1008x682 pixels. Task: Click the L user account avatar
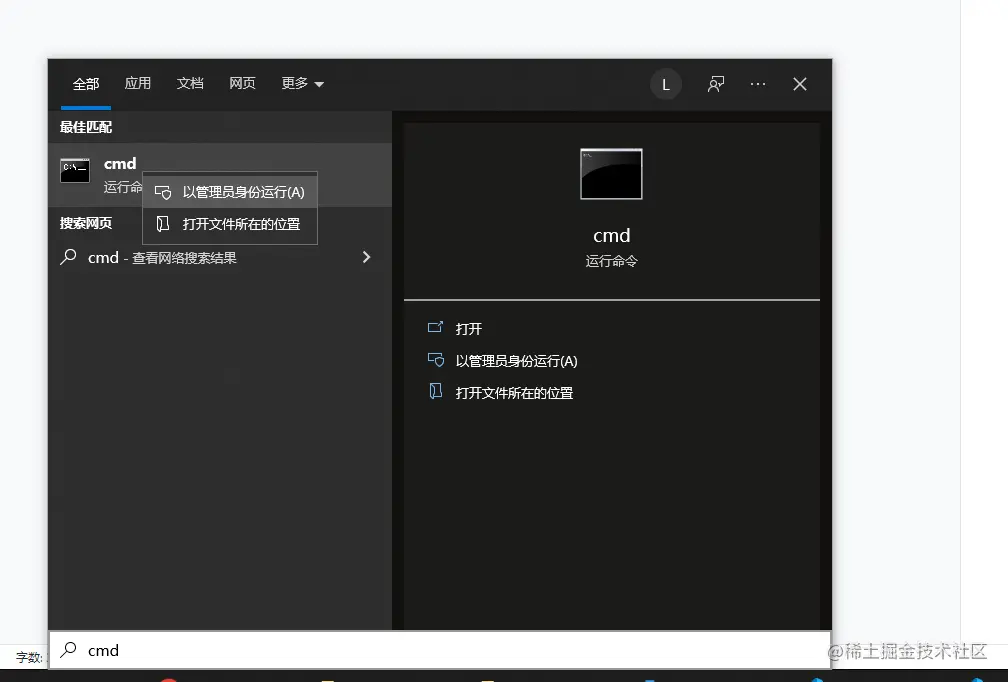(666, 84)
